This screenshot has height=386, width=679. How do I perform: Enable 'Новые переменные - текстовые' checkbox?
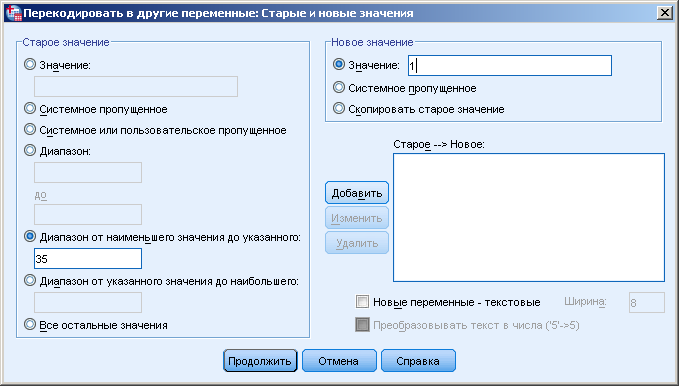point(362,302)
